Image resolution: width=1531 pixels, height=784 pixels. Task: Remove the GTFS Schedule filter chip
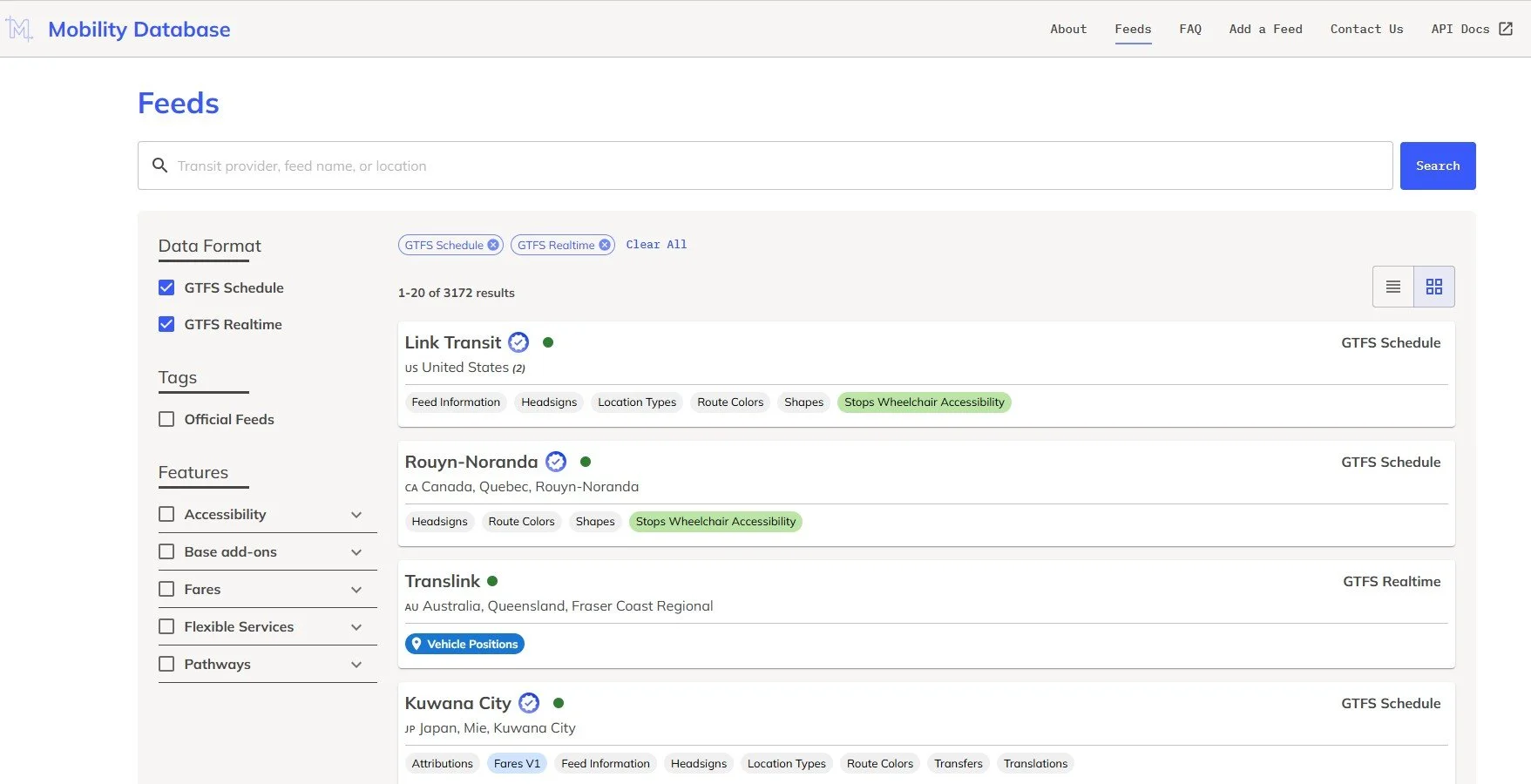point(493,245)
